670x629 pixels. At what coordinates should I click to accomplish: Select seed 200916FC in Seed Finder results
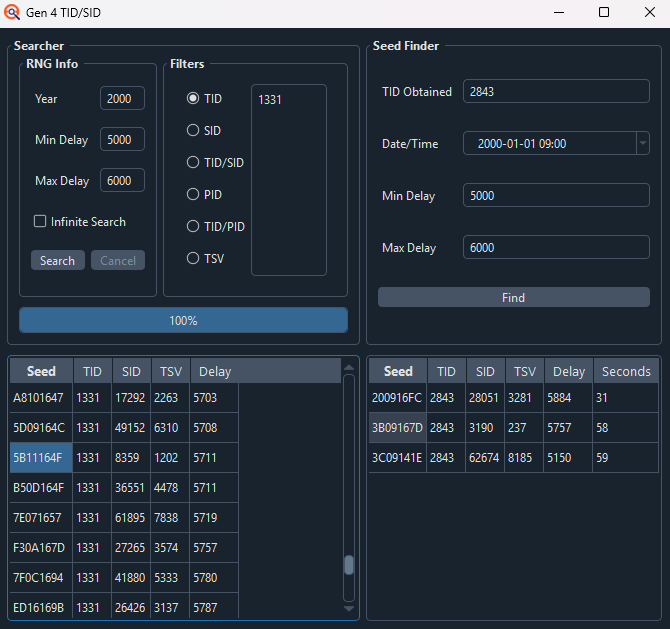point(397,398)
